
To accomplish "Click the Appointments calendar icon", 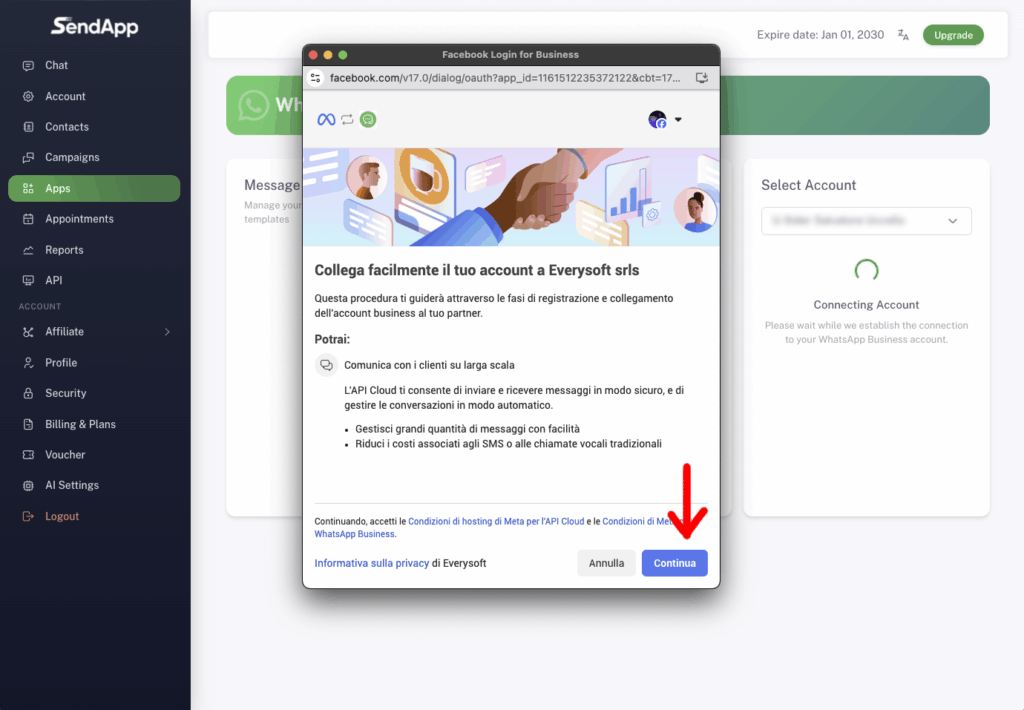I will tap(28, 219).
